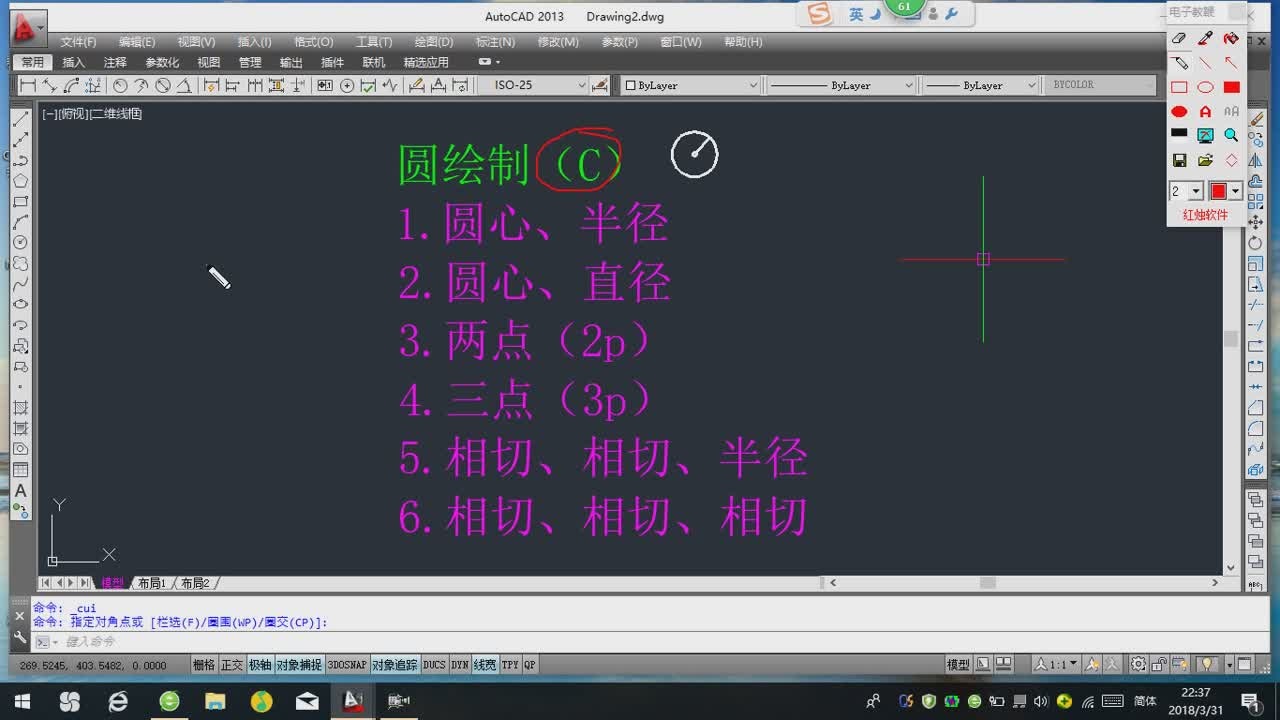
Task: Open the 修改(M) menu
Action: 558,42
